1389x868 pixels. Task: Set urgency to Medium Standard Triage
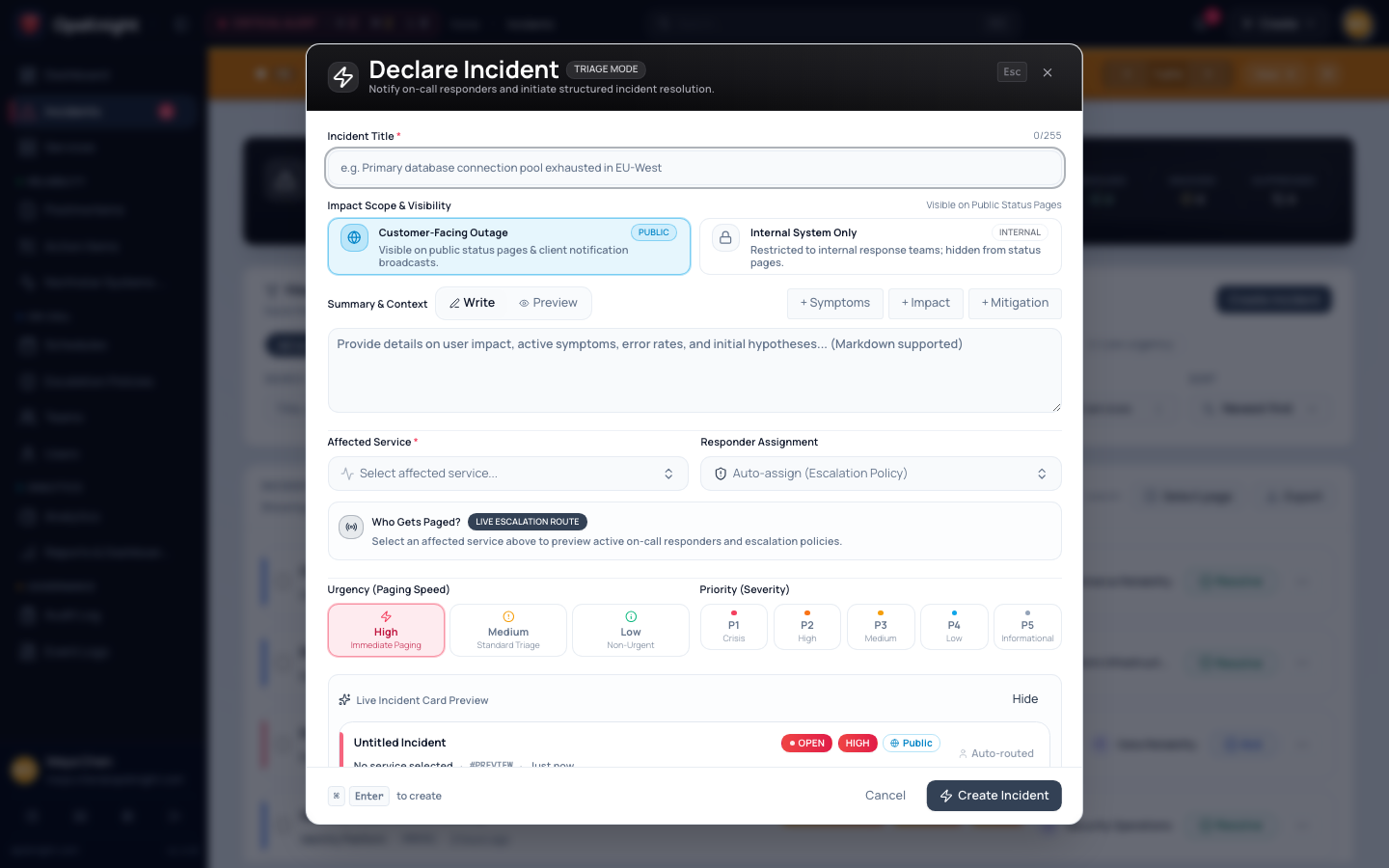click(x=508, y=631)
